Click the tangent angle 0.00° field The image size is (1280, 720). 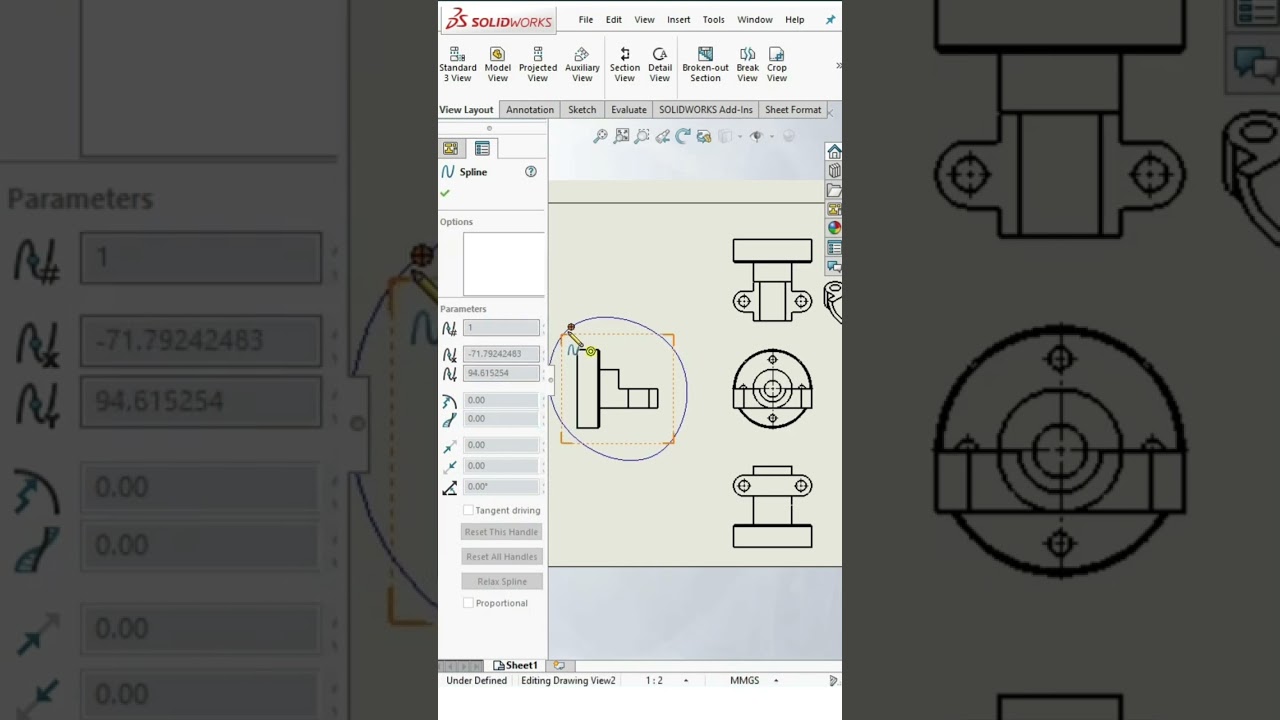pyautogui.click(x=501, y=487)
